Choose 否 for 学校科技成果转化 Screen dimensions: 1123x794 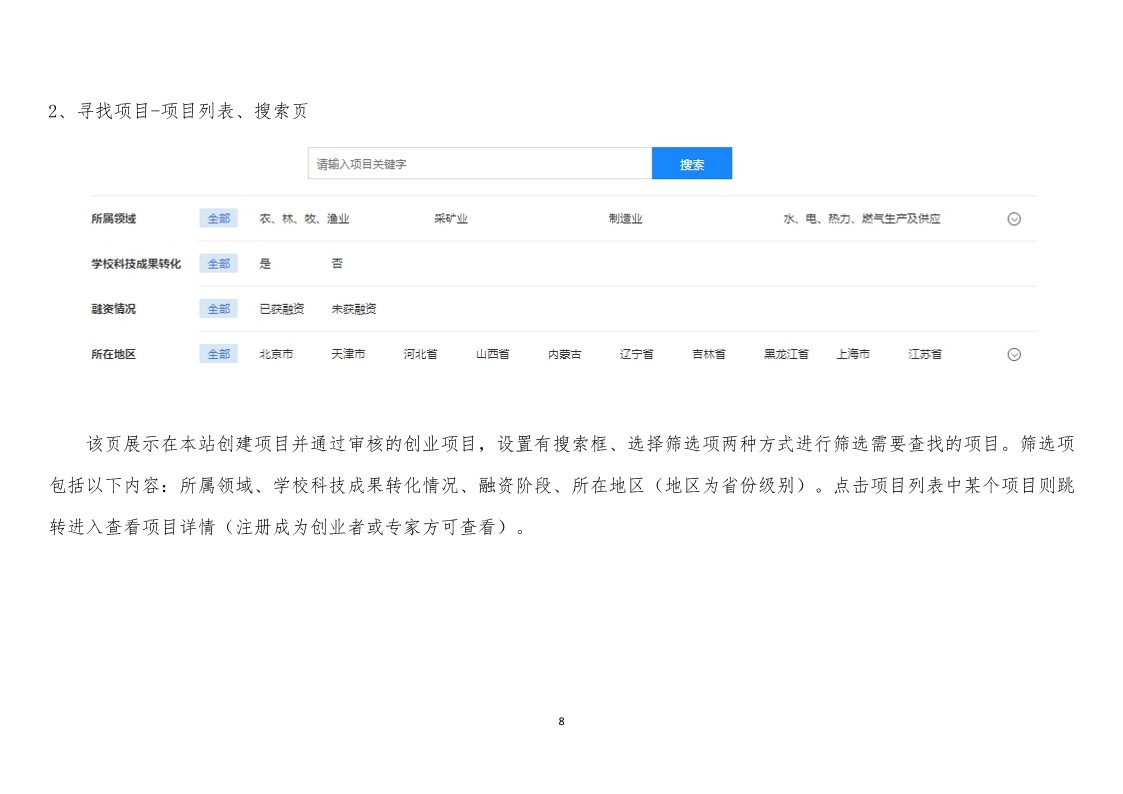tap(337, 263)
